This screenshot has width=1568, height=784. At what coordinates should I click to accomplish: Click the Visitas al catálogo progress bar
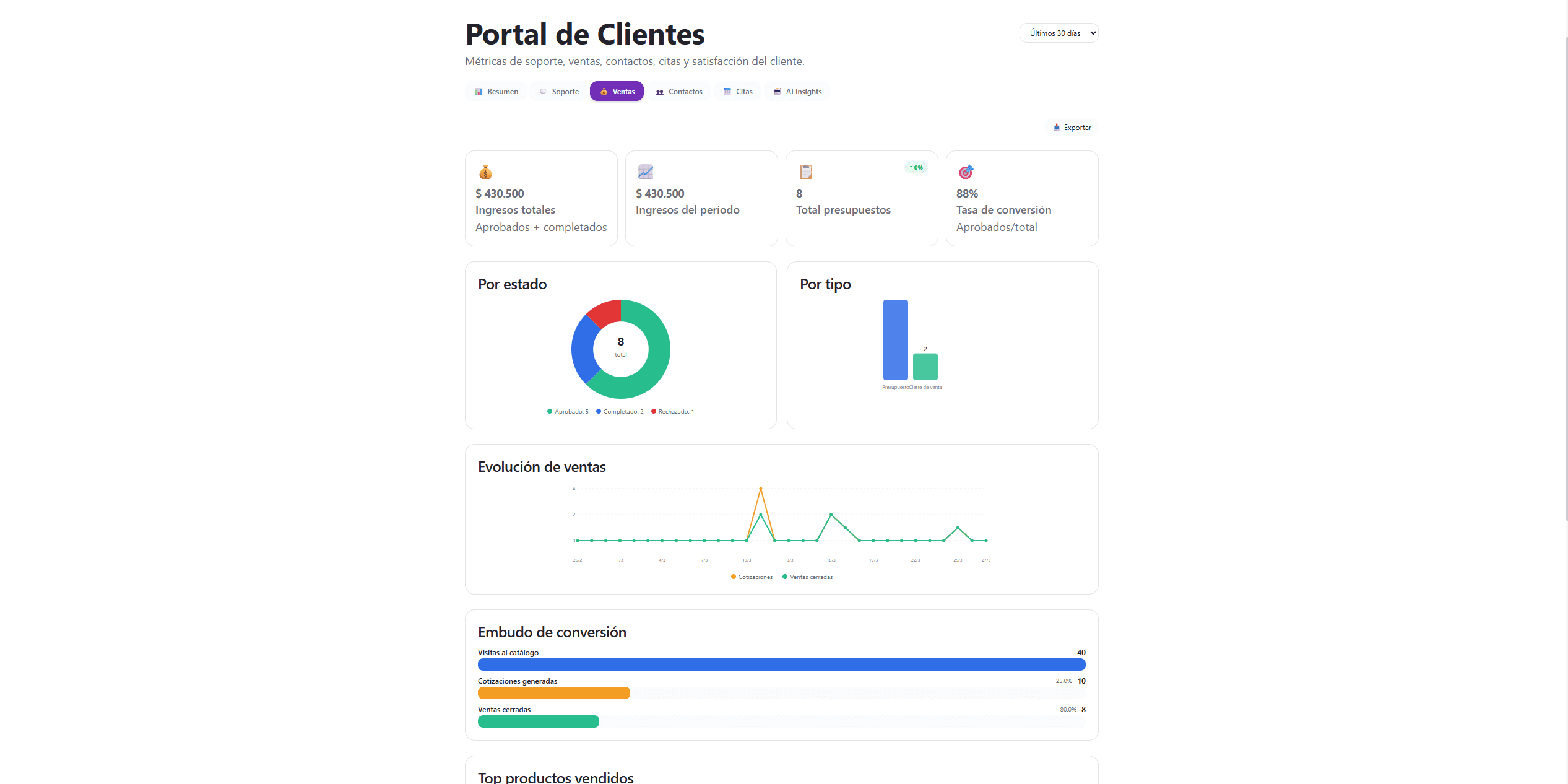coord(780,664)
